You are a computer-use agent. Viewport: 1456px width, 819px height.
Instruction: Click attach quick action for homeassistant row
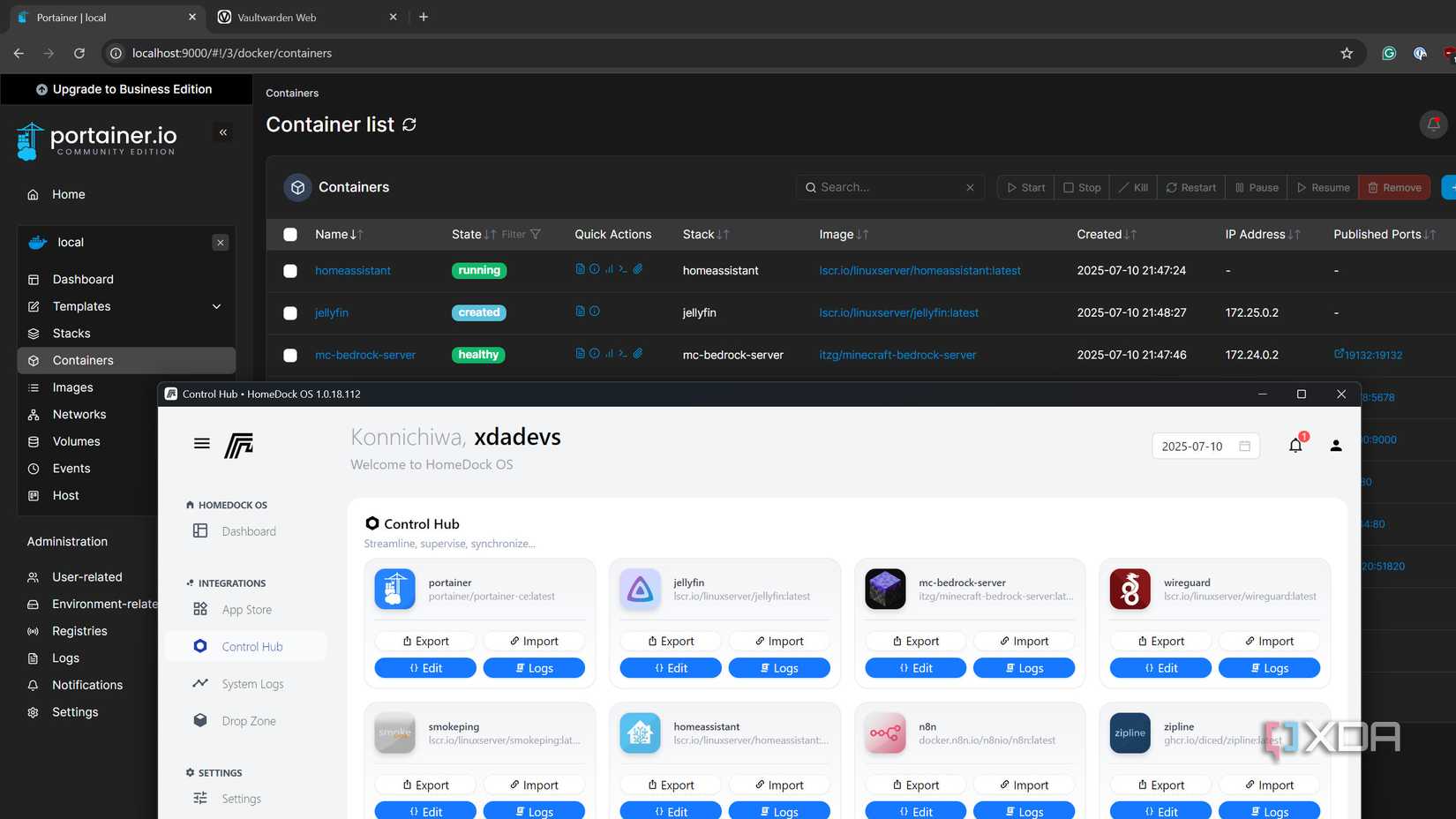click(637, 269)
